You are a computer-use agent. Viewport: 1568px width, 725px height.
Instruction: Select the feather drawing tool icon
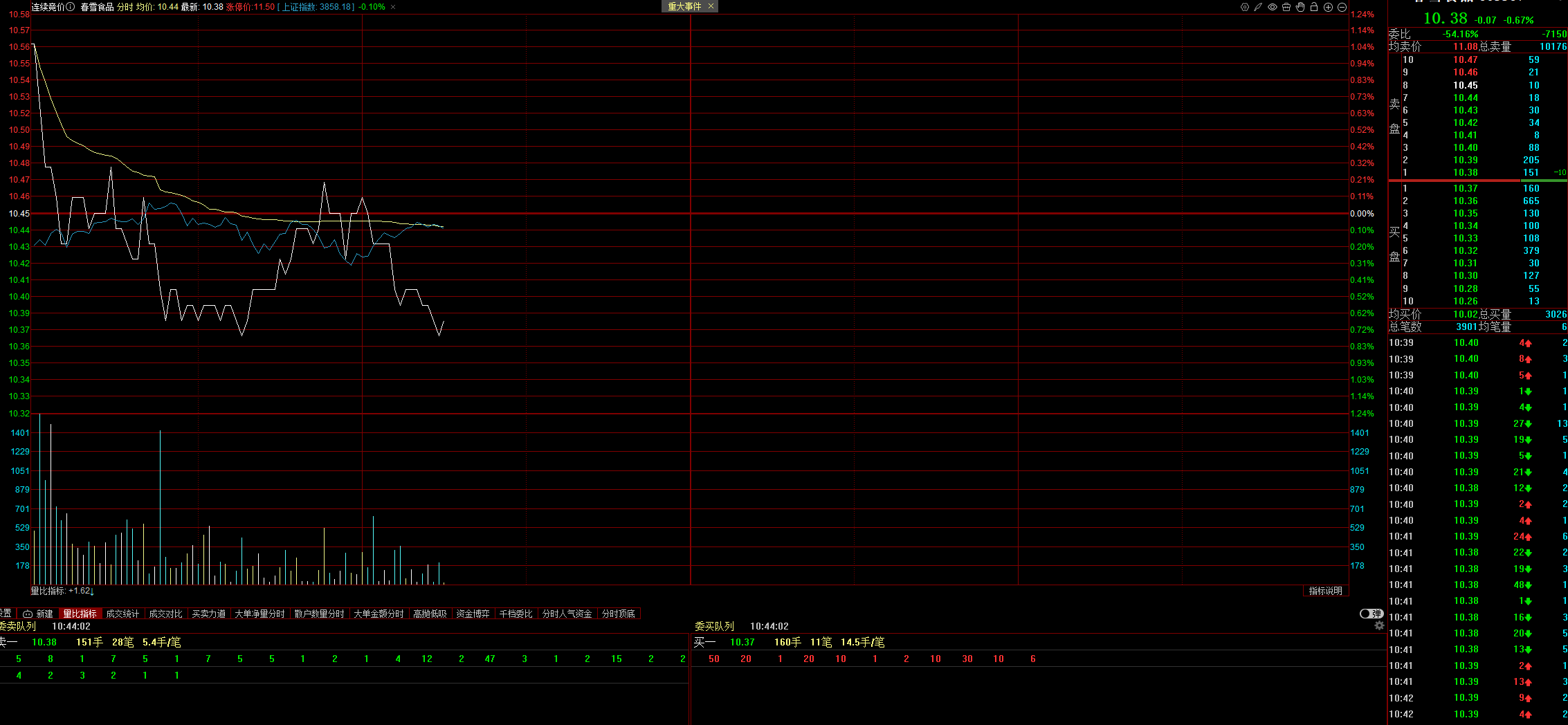click(1258, 7)
